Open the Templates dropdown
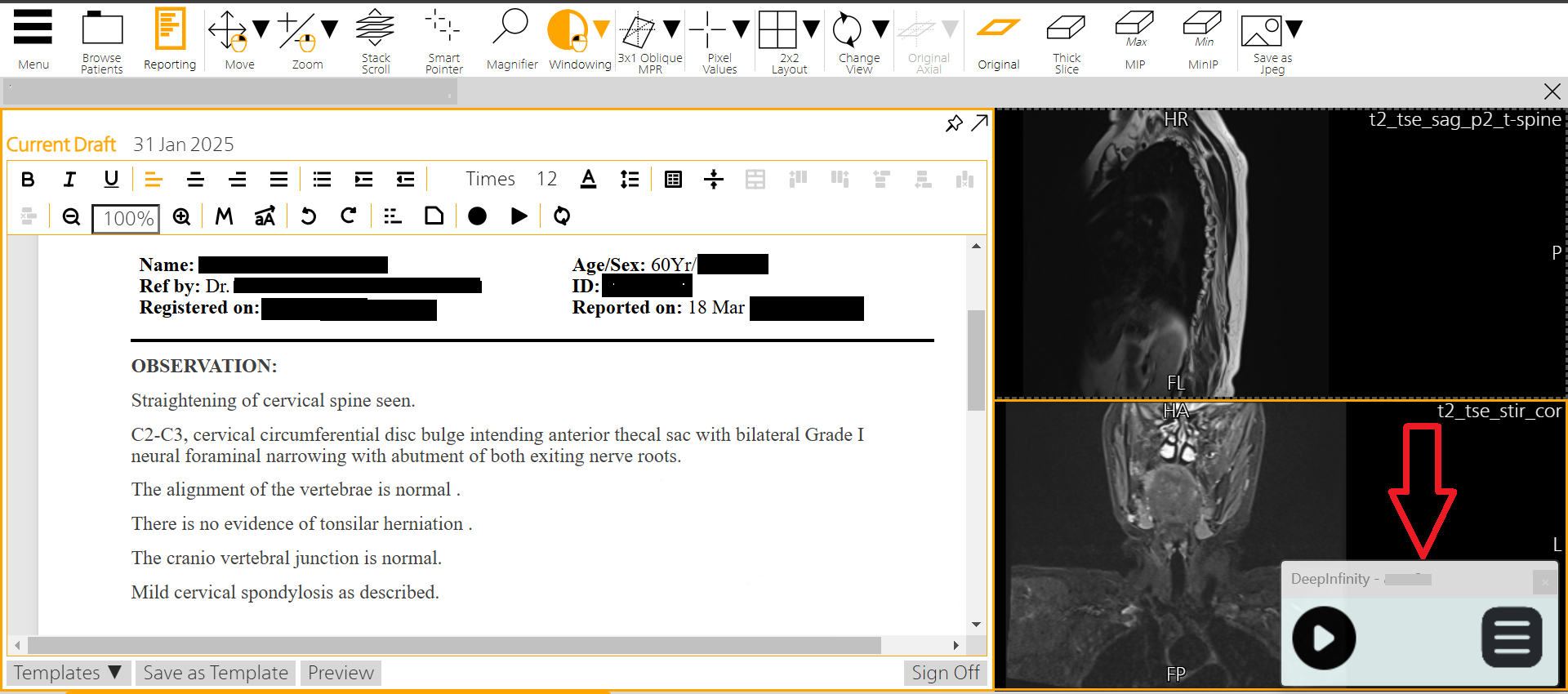1568x694 pixels. [68, 673]
